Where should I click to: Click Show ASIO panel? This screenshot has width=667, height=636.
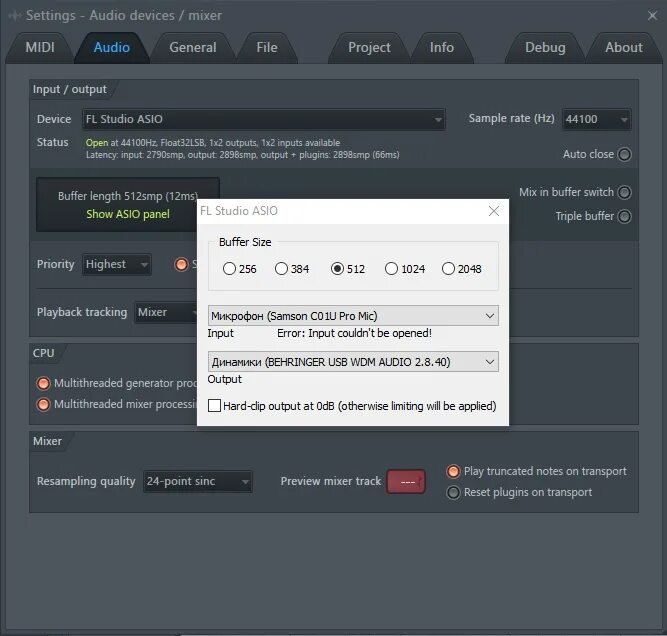pos(128,214)
